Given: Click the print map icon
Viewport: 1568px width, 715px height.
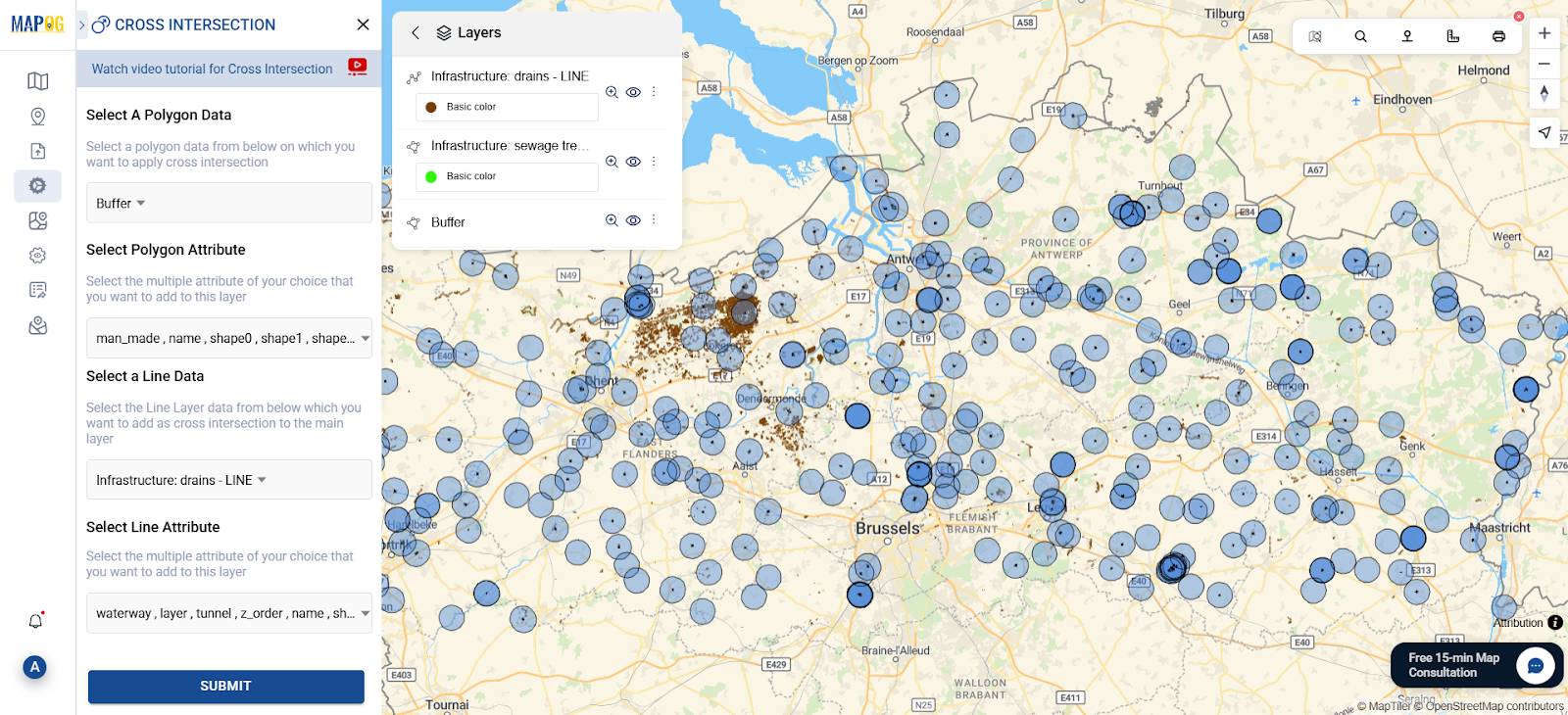Looking at the screenshot, I should (1498, 36).
